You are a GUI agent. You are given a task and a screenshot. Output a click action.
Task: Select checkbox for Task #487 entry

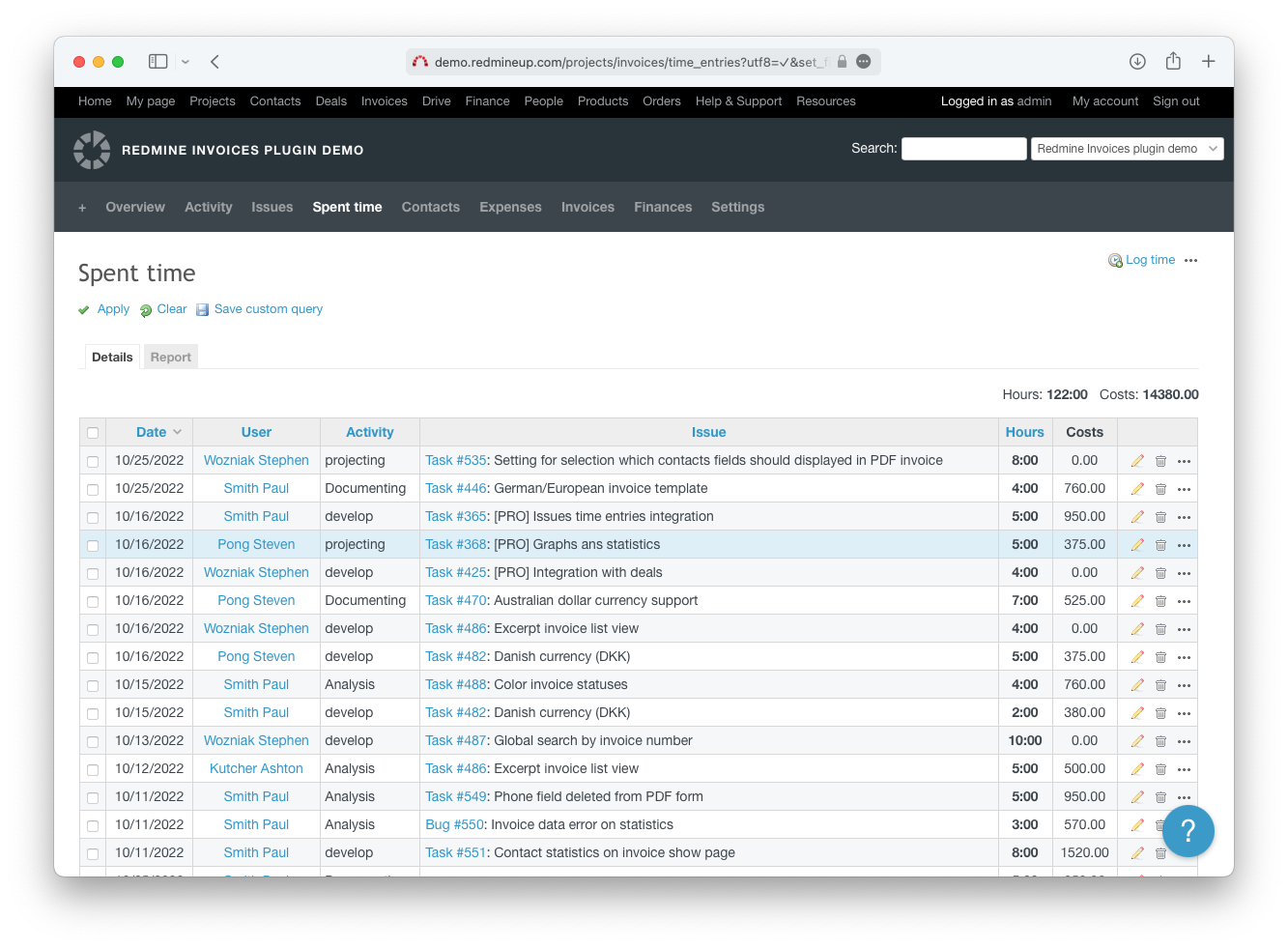coord(93,742)
